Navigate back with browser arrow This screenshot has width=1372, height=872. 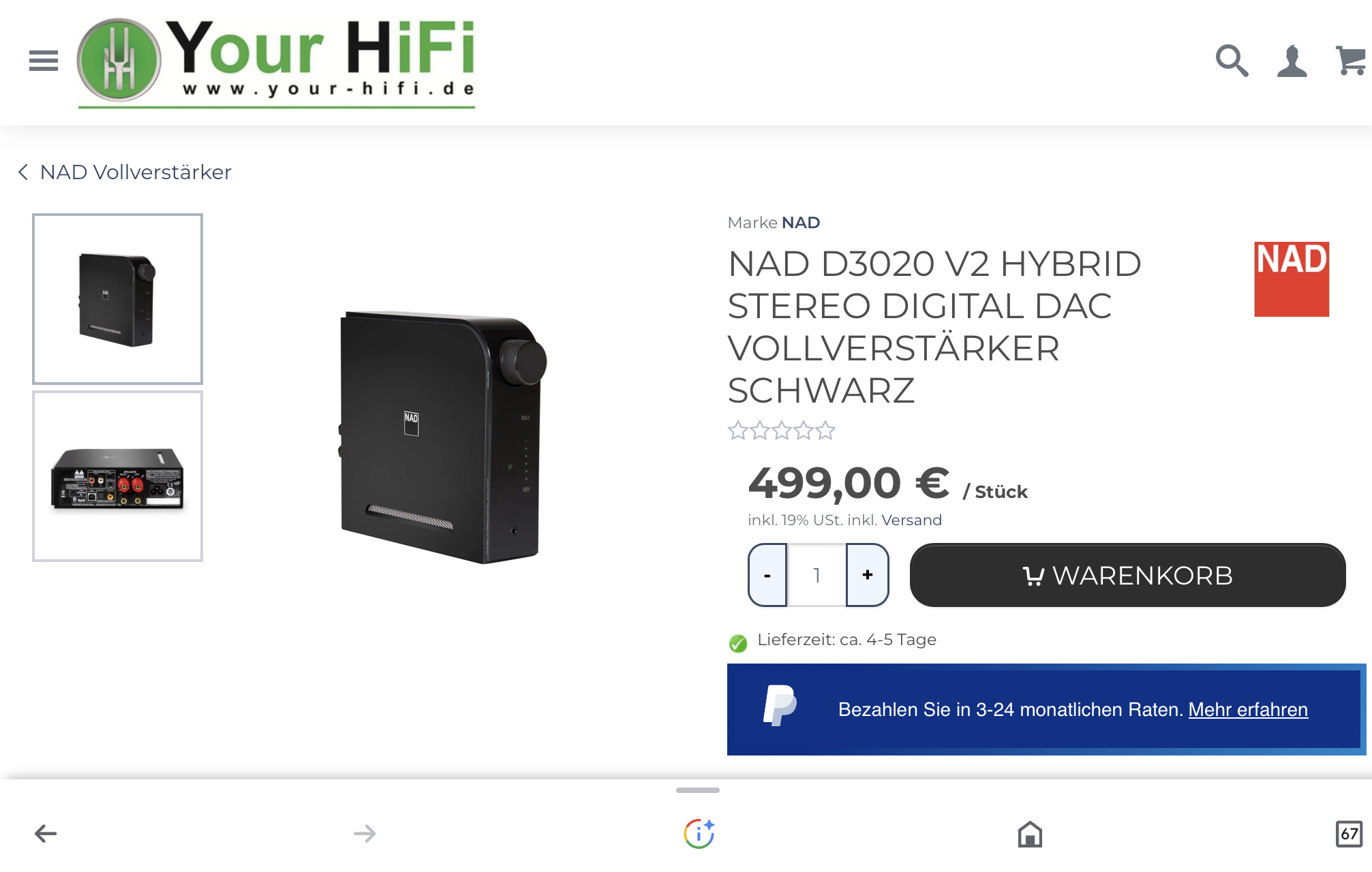46,833
